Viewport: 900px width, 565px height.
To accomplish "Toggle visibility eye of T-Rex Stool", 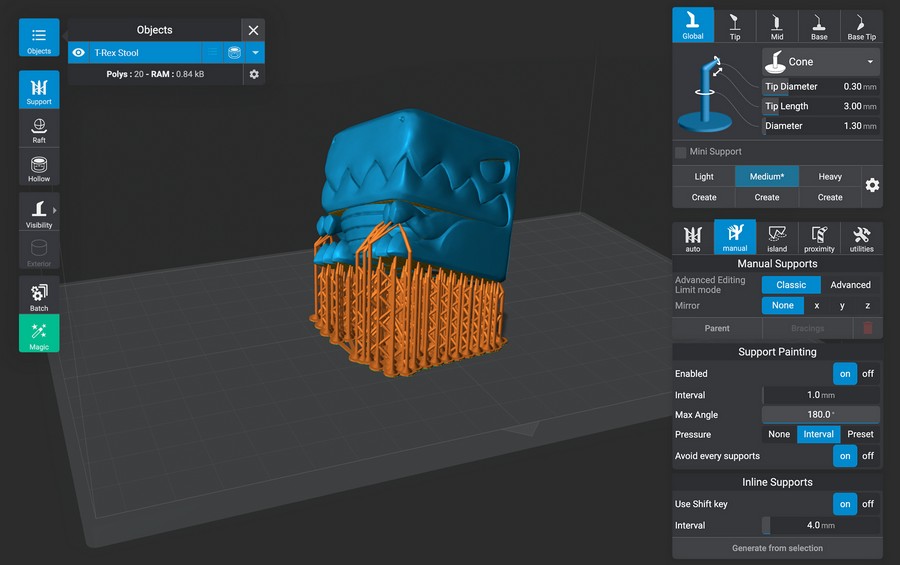I will coord(79,53).
